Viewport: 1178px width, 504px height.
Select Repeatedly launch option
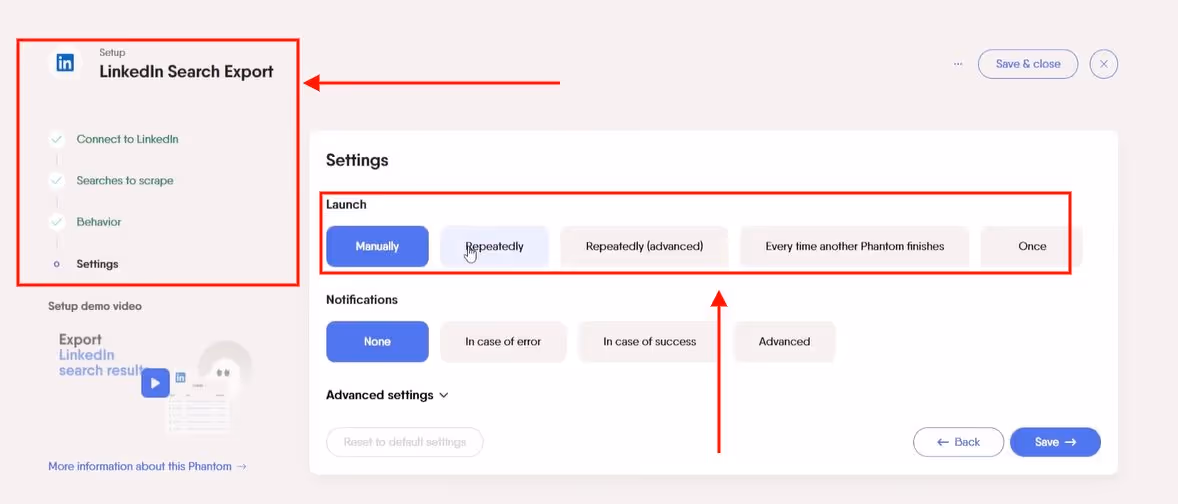494,246
